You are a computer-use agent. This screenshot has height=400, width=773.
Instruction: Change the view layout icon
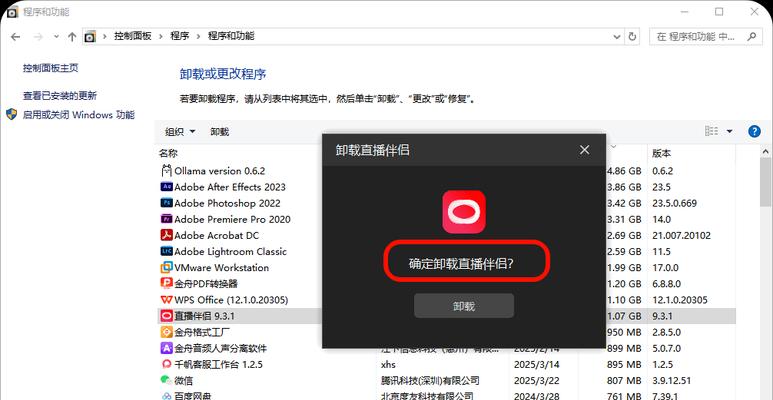click(711, 131)
